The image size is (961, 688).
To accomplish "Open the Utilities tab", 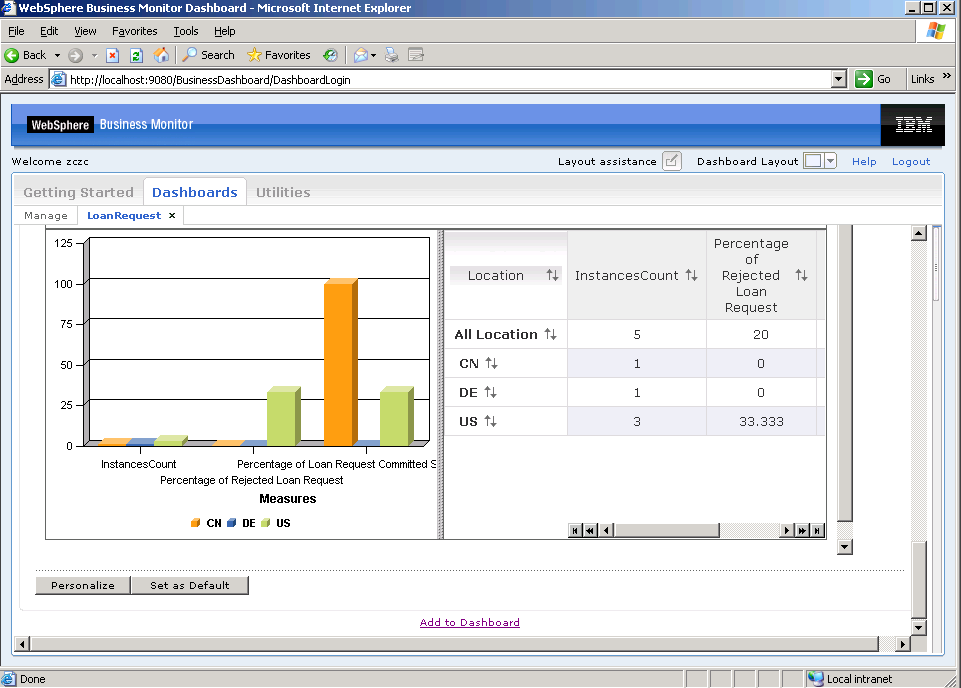I will click(x=283, y=192).
